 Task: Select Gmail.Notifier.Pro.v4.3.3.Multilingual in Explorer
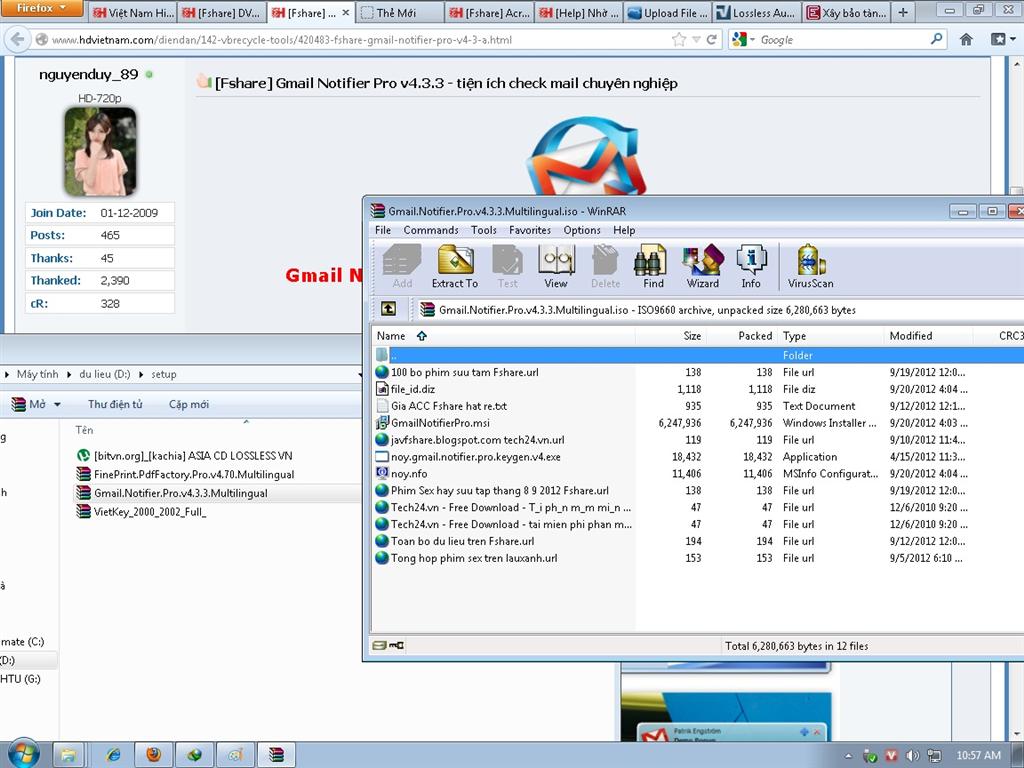(x=181, y=493)
